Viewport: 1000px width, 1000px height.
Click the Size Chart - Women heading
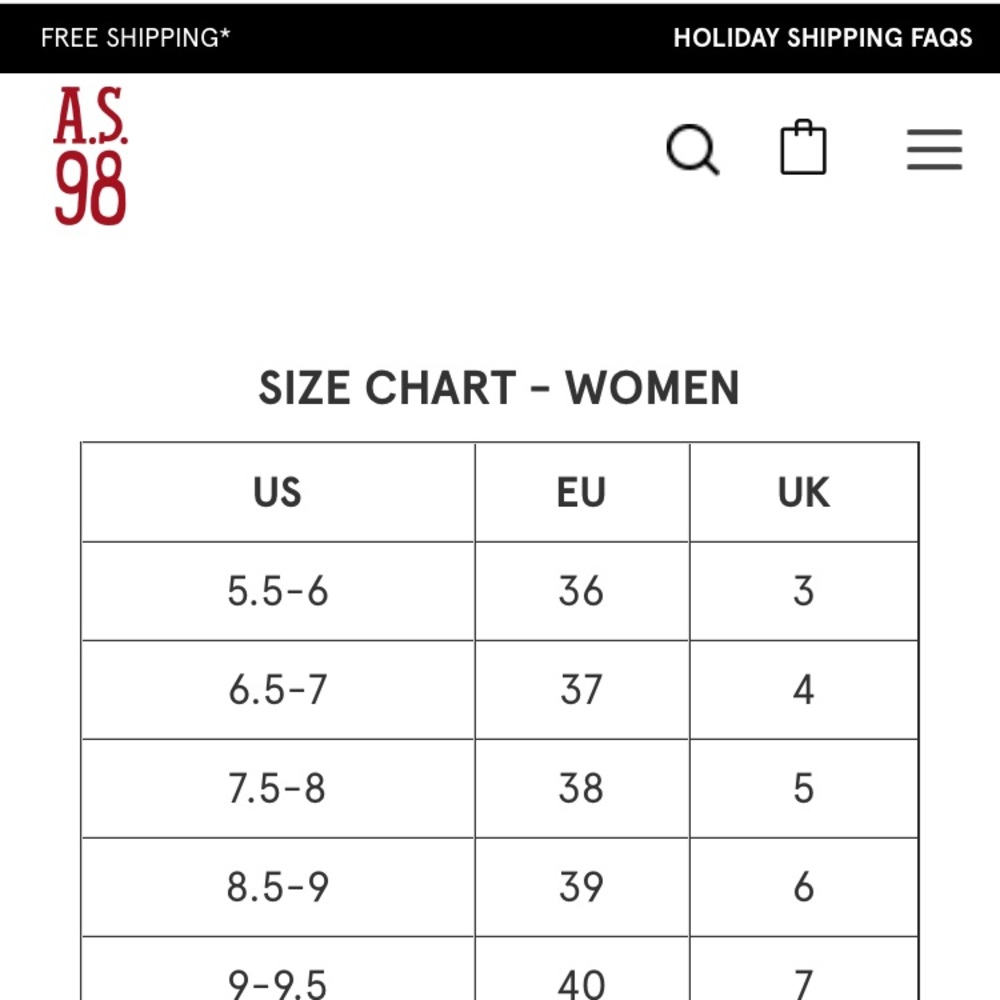point(499,388)
